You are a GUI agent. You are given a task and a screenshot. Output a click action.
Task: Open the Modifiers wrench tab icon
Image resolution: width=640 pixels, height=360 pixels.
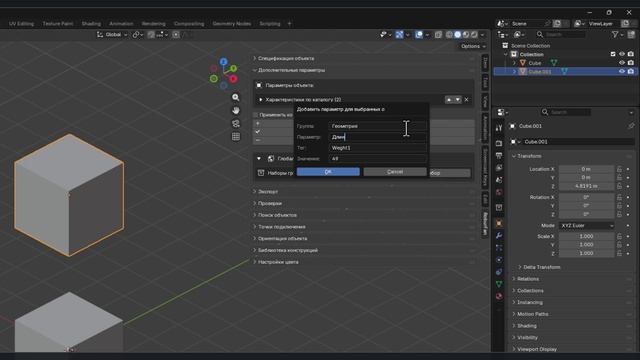[499, 236]
